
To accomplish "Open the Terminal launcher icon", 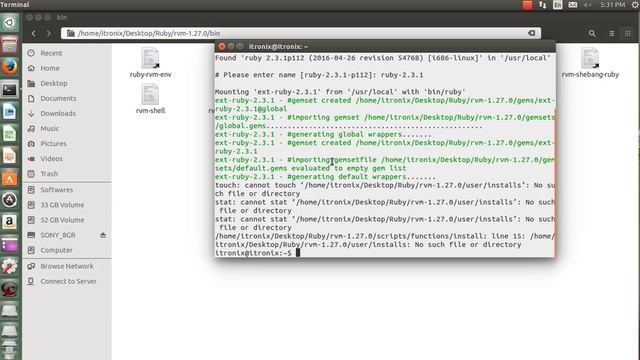I will (x=9, y=89).
